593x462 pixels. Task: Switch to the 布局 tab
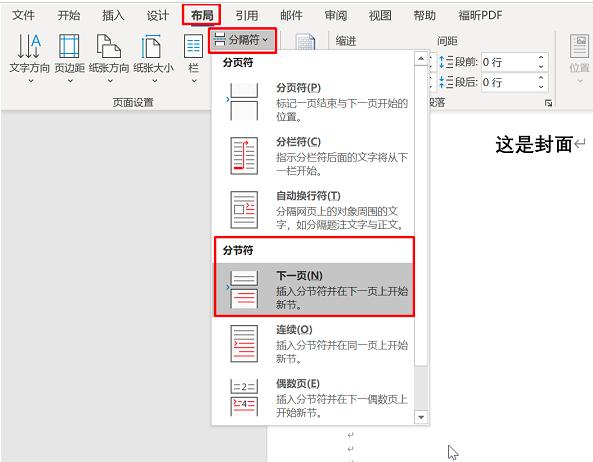tap(202, 16)
